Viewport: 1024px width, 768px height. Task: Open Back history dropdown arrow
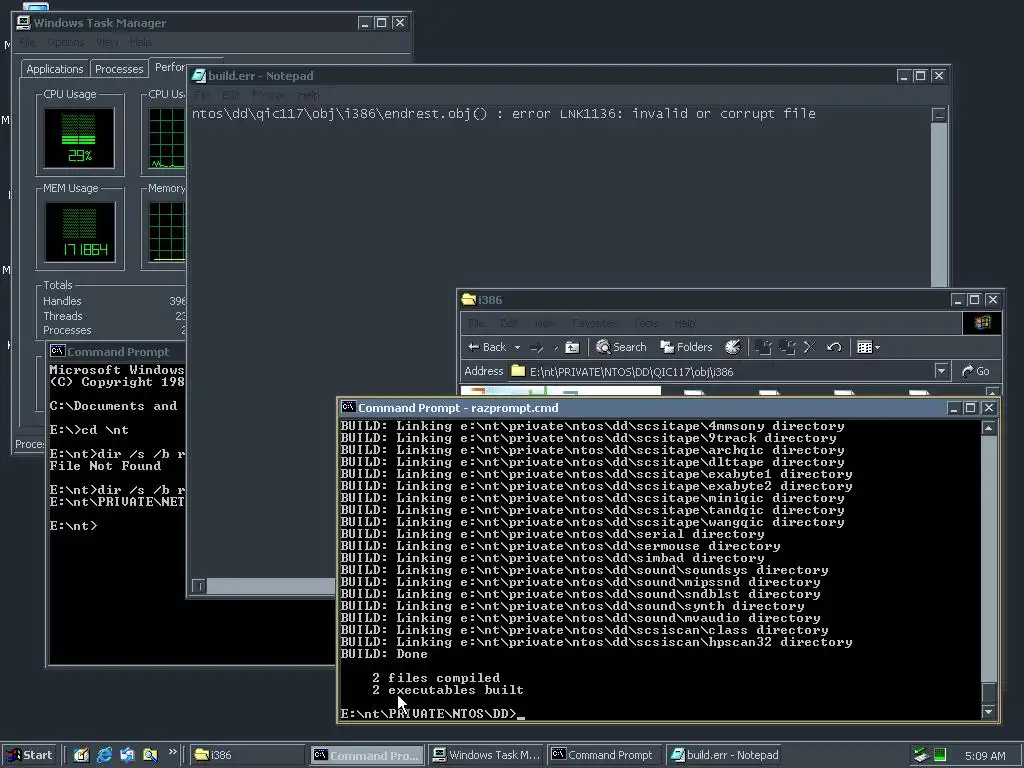tap(517, 347)
